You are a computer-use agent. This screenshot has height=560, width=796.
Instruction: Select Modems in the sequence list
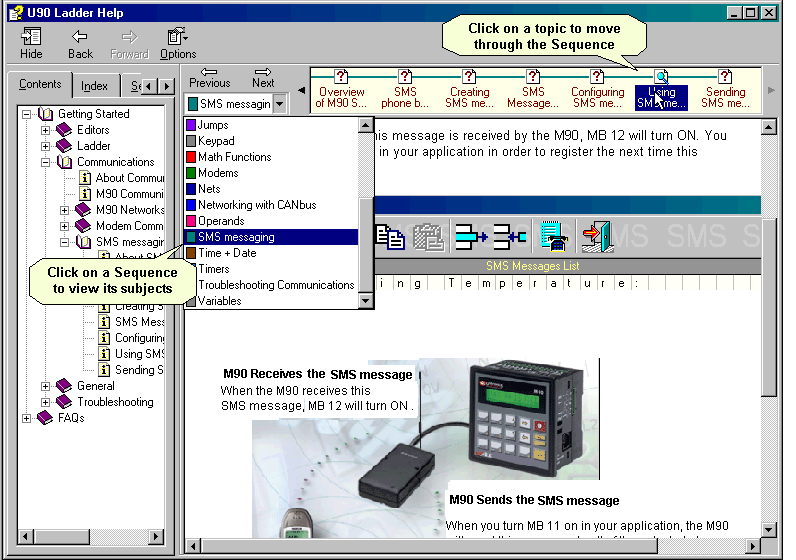click(271, 173)
